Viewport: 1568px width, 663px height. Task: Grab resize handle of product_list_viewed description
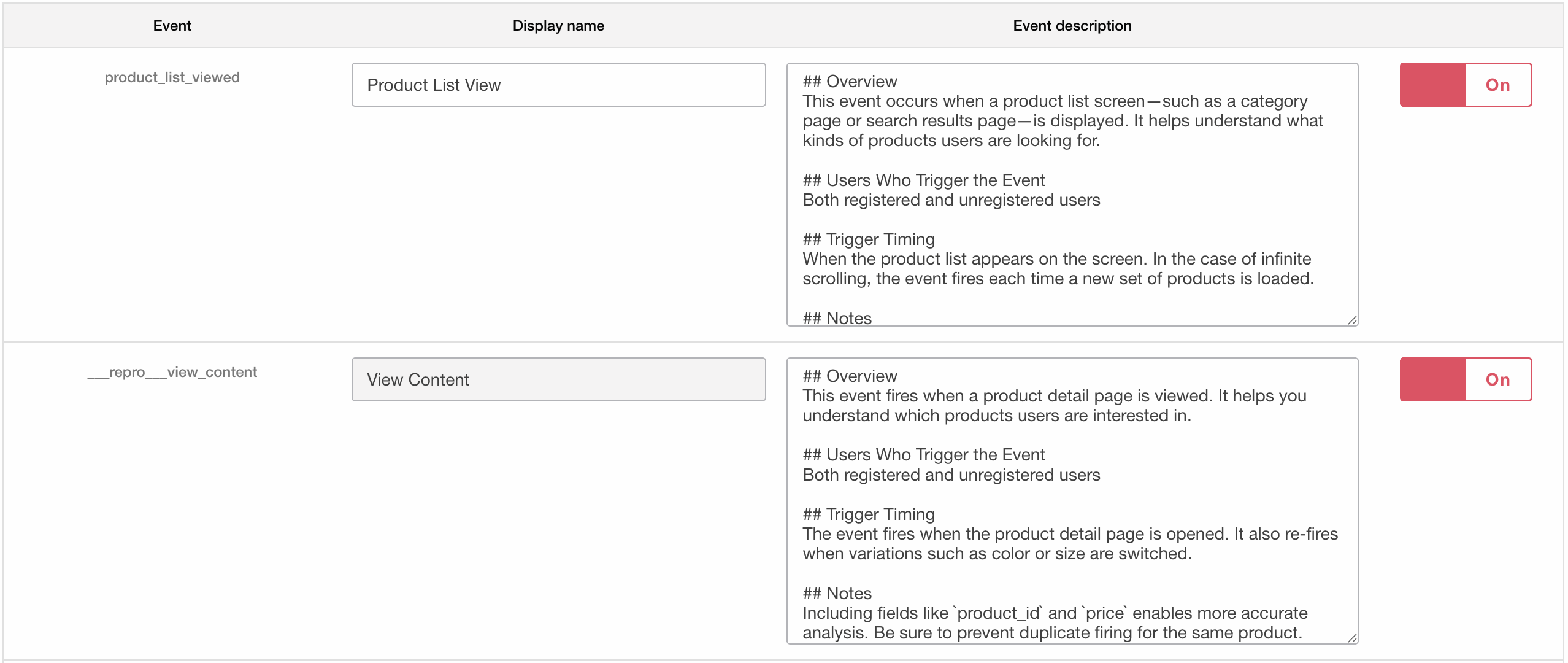point(1351,320)
